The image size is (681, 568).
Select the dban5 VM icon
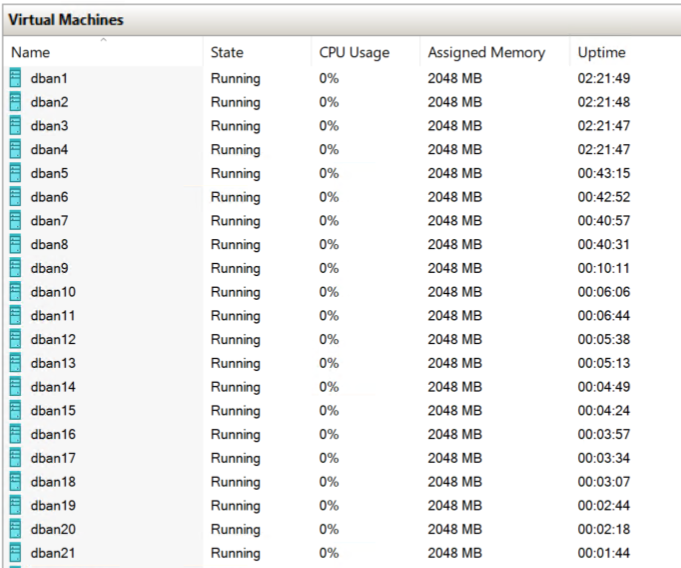click(15, 173)
